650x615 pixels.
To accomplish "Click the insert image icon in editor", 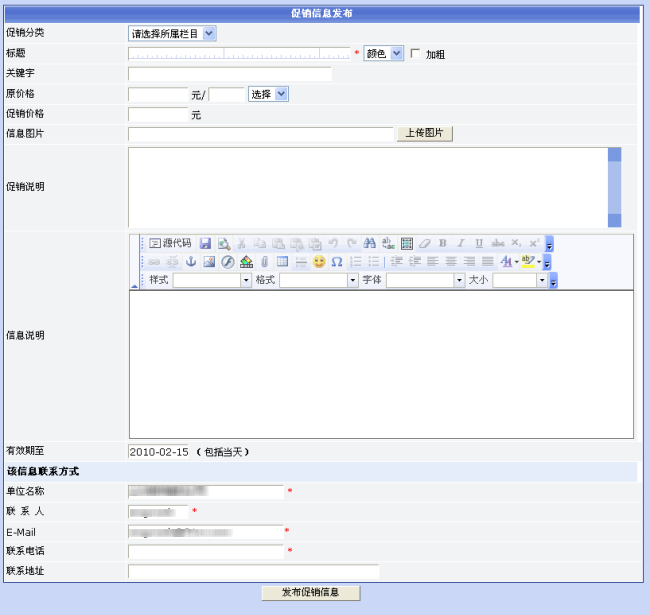I will tap(209, 262).
